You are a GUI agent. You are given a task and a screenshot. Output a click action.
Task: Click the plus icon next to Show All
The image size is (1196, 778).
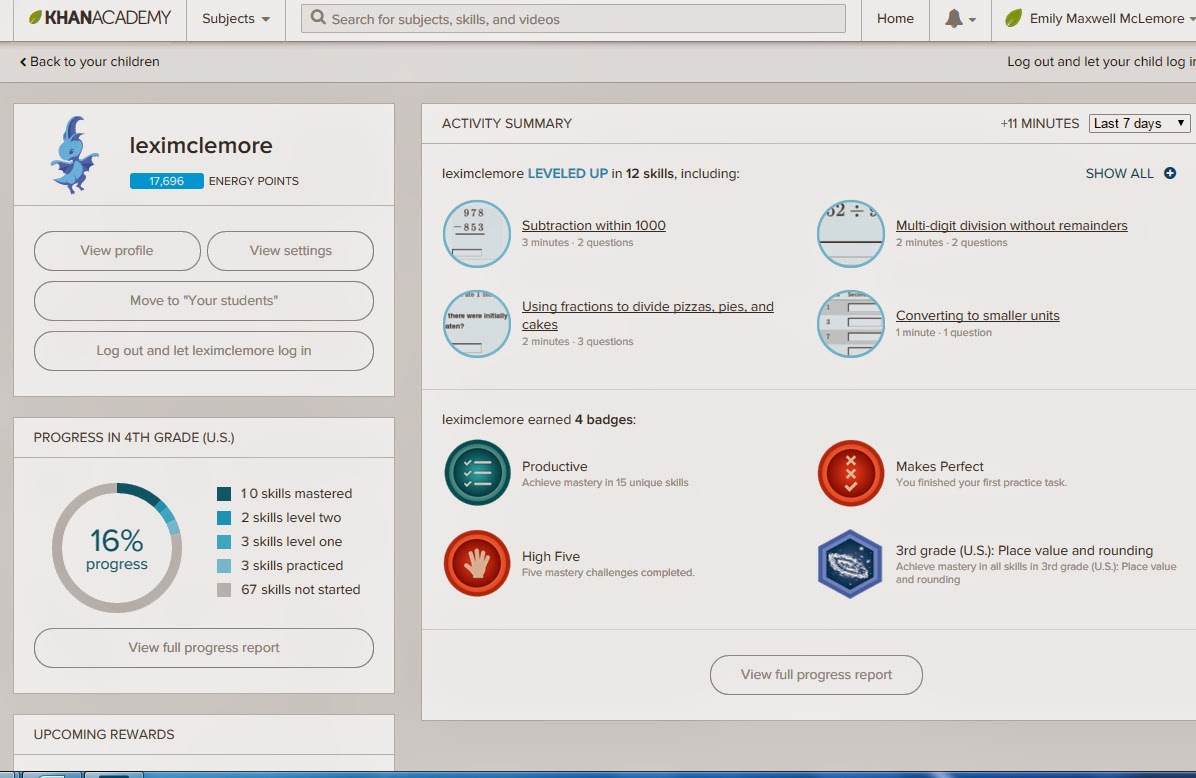[1170, 173]
